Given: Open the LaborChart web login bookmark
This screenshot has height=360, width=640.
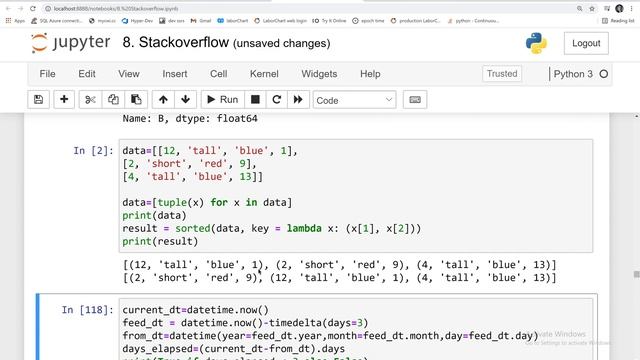Looking at the screenshot, I should (280, 21).
